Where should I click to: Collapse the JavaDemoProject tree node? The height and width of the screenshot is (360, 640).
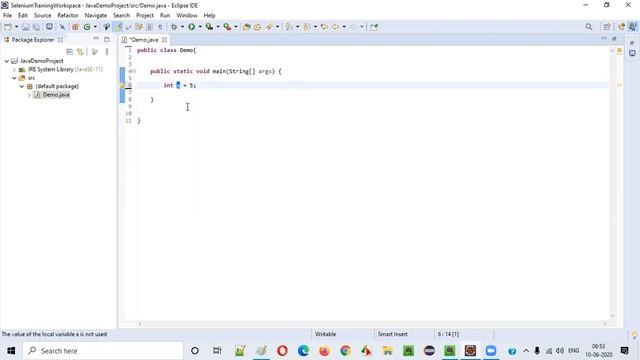[7, 61]
